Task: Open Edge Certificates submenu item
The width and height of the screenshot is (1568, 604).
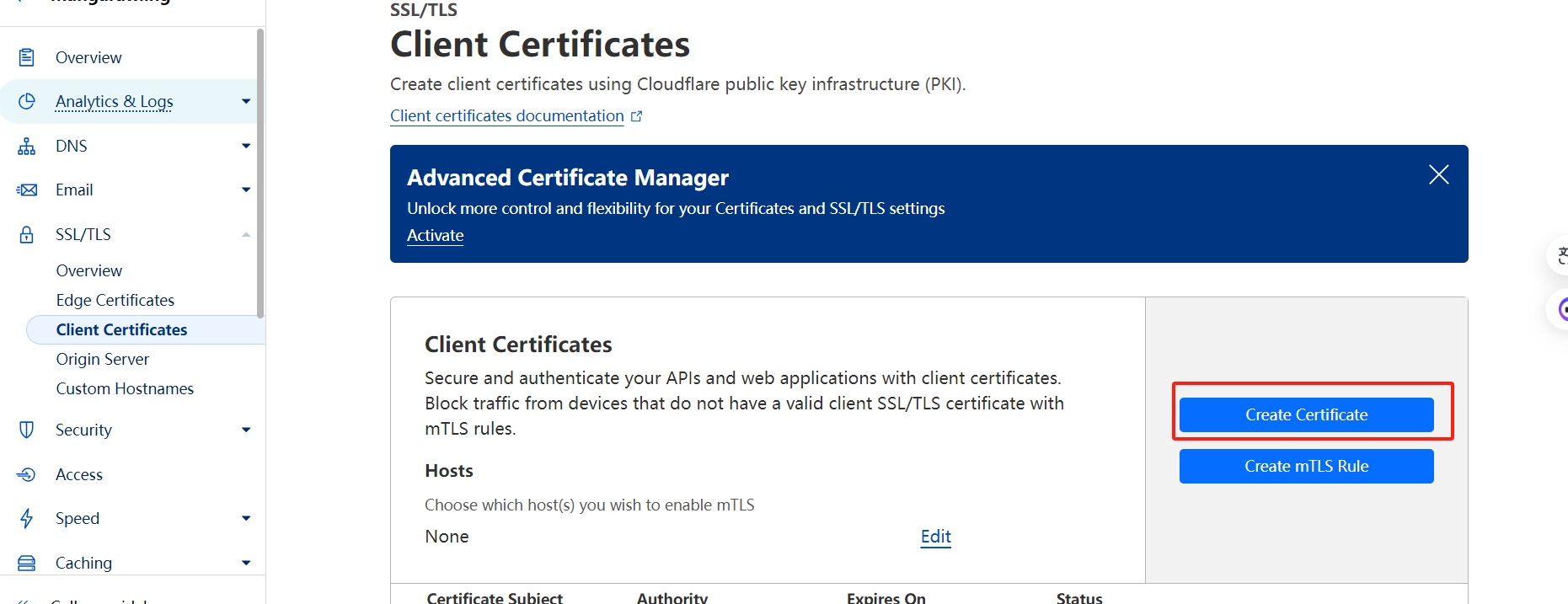Action: click(115, 300)
